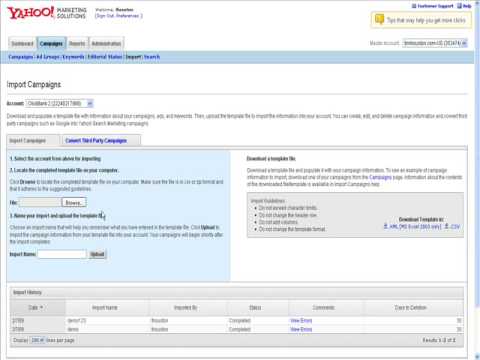Open the Dashboard tab

[22, 44]
